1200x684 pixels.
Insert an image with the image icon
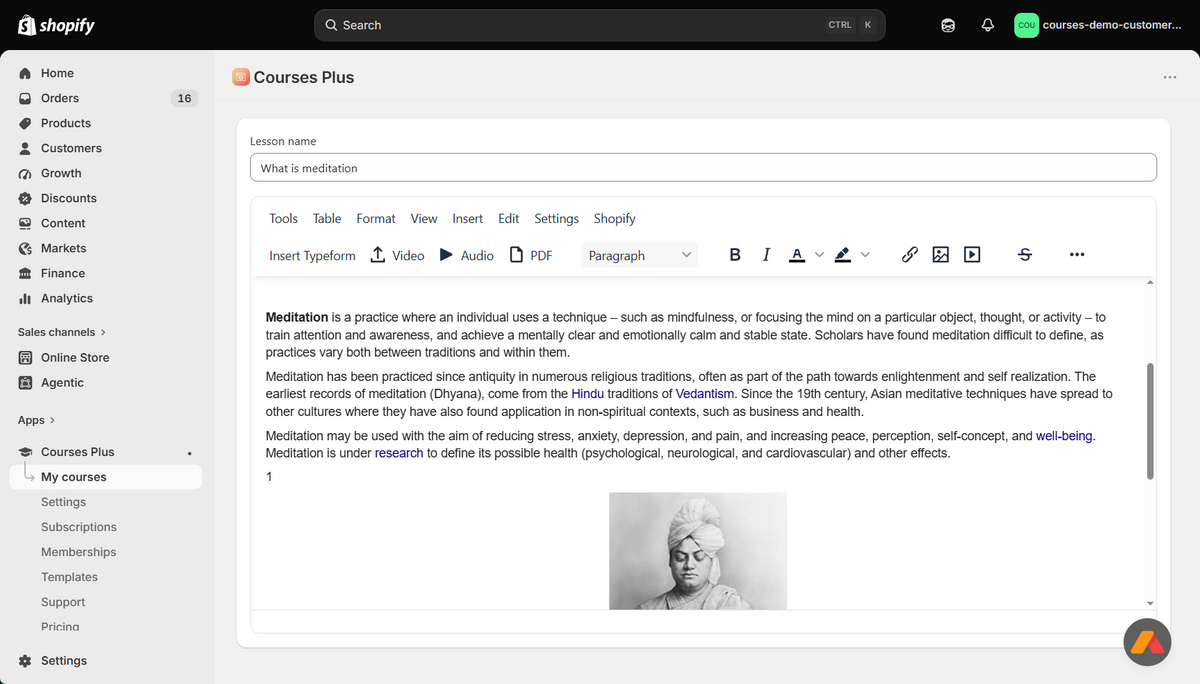click(x=940, y=255)
